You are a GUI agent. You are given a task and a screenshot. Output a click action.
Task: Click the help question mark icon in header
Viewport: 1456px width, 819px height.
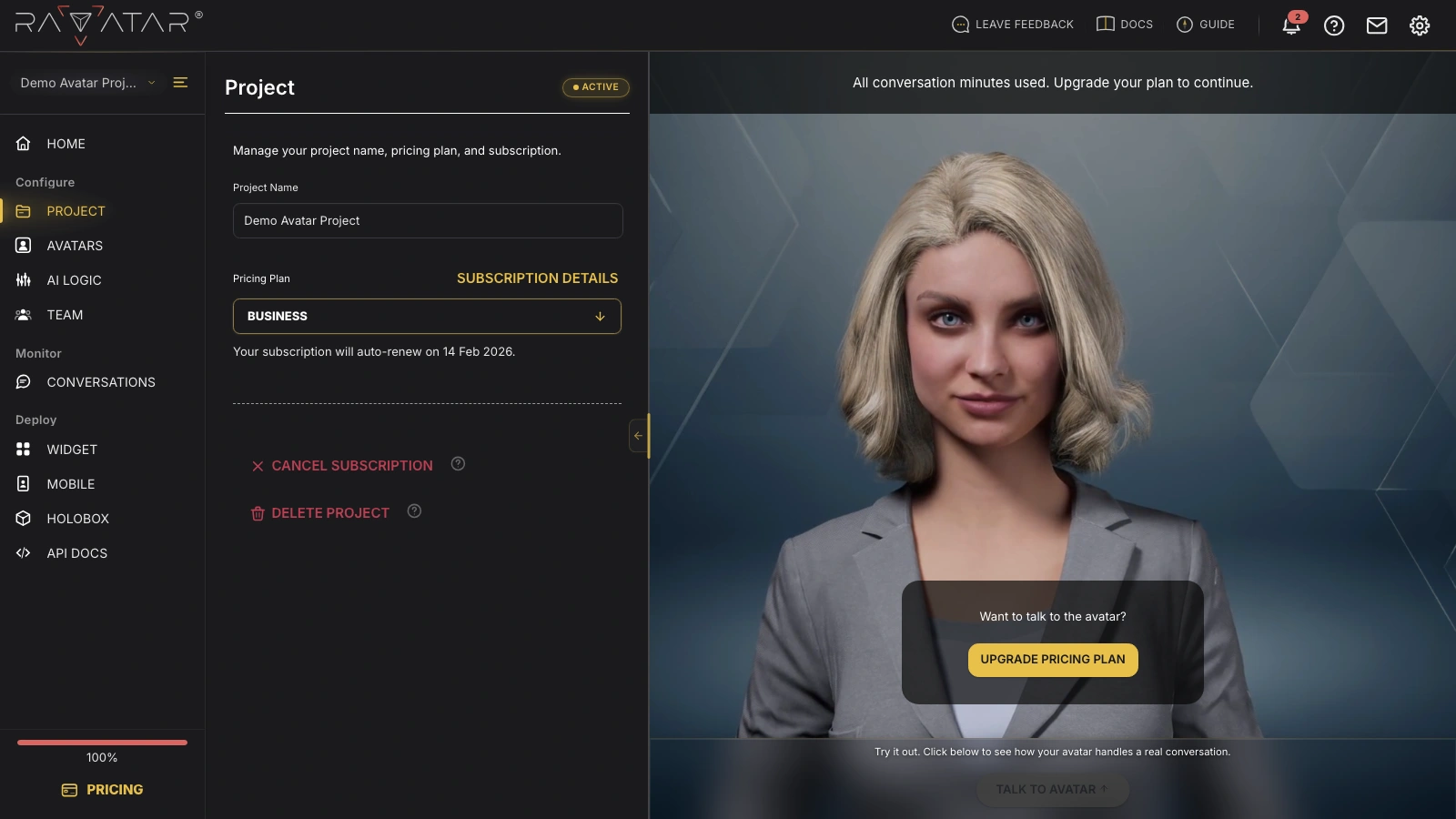[1334, 25]
